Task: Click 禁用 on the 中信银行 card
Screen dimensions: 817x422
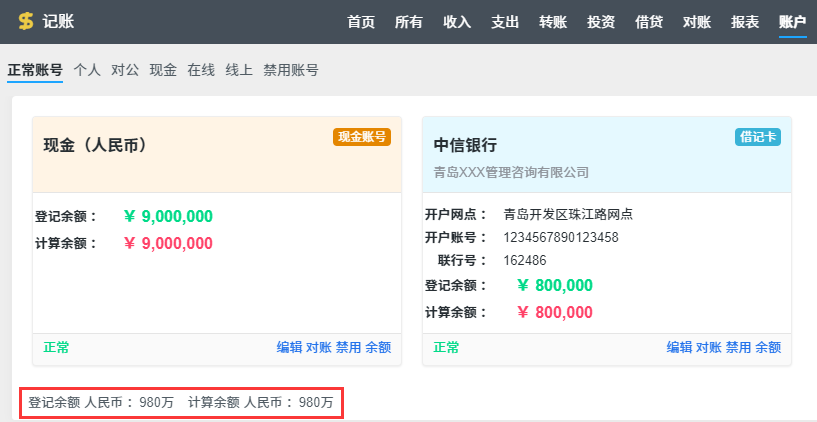Action: point(738,347)
